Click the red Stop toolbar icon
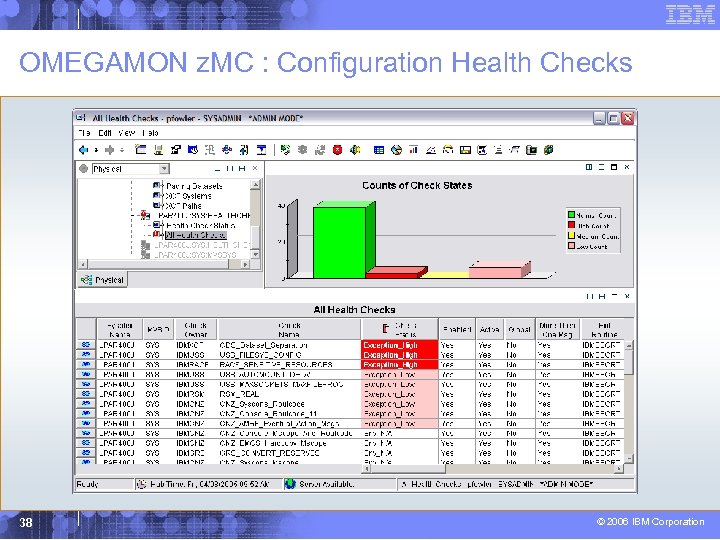 tap(338, 150)
